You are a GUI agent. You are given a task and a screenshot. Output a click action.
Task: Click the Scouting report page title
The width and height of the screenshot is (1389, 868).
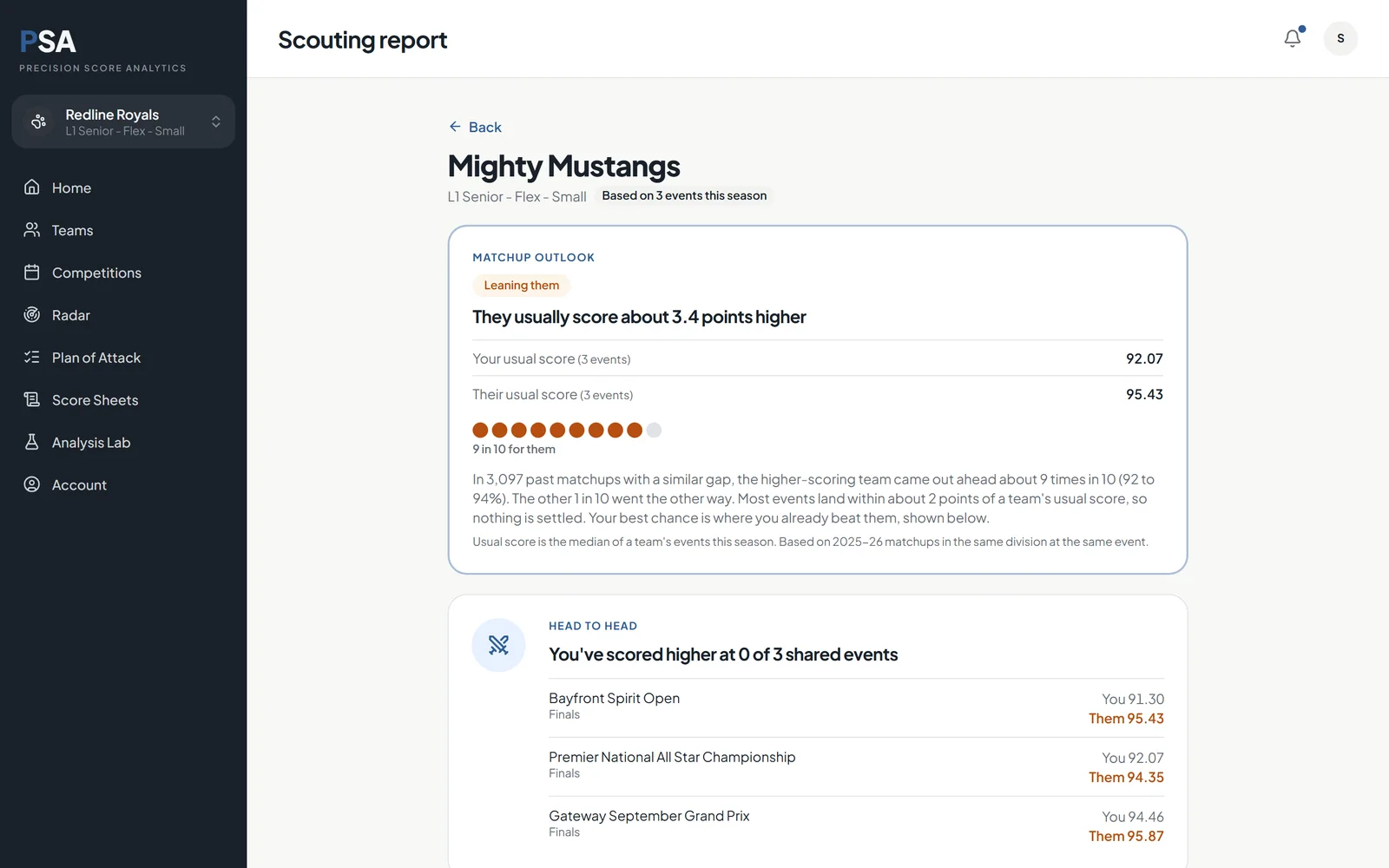pyautogui.click(x=363, y=40)
